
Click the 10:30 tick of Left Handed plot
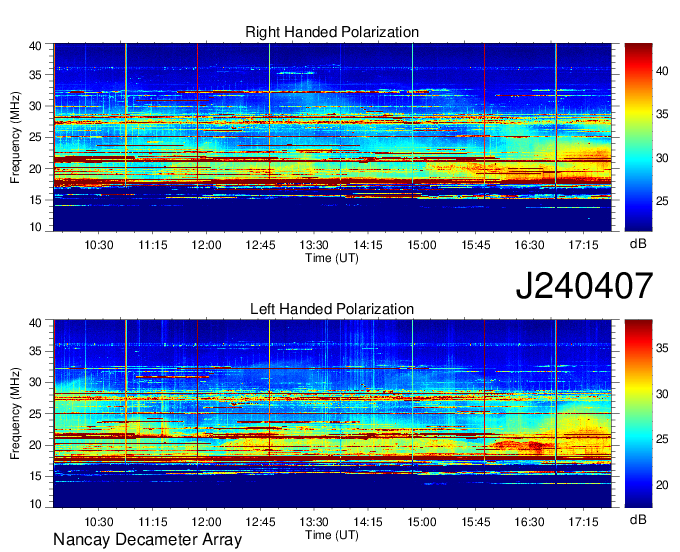[x=99, y=522]
